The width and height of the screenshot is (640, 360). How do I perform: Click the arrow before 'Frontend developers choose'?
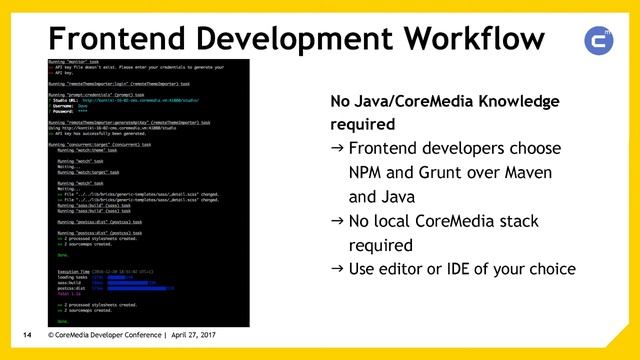[337, 148]
